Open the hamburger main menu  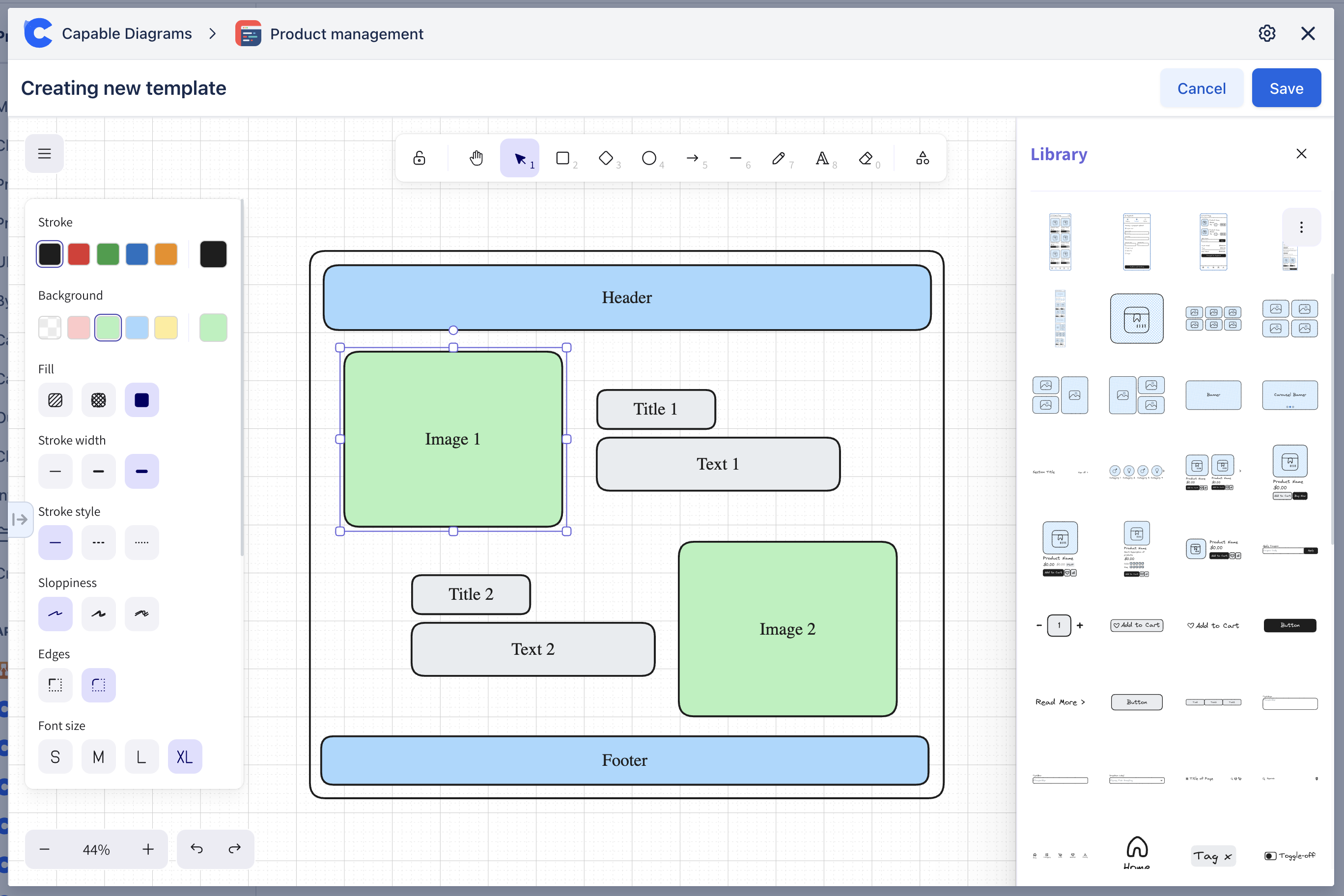click(45, 153)
